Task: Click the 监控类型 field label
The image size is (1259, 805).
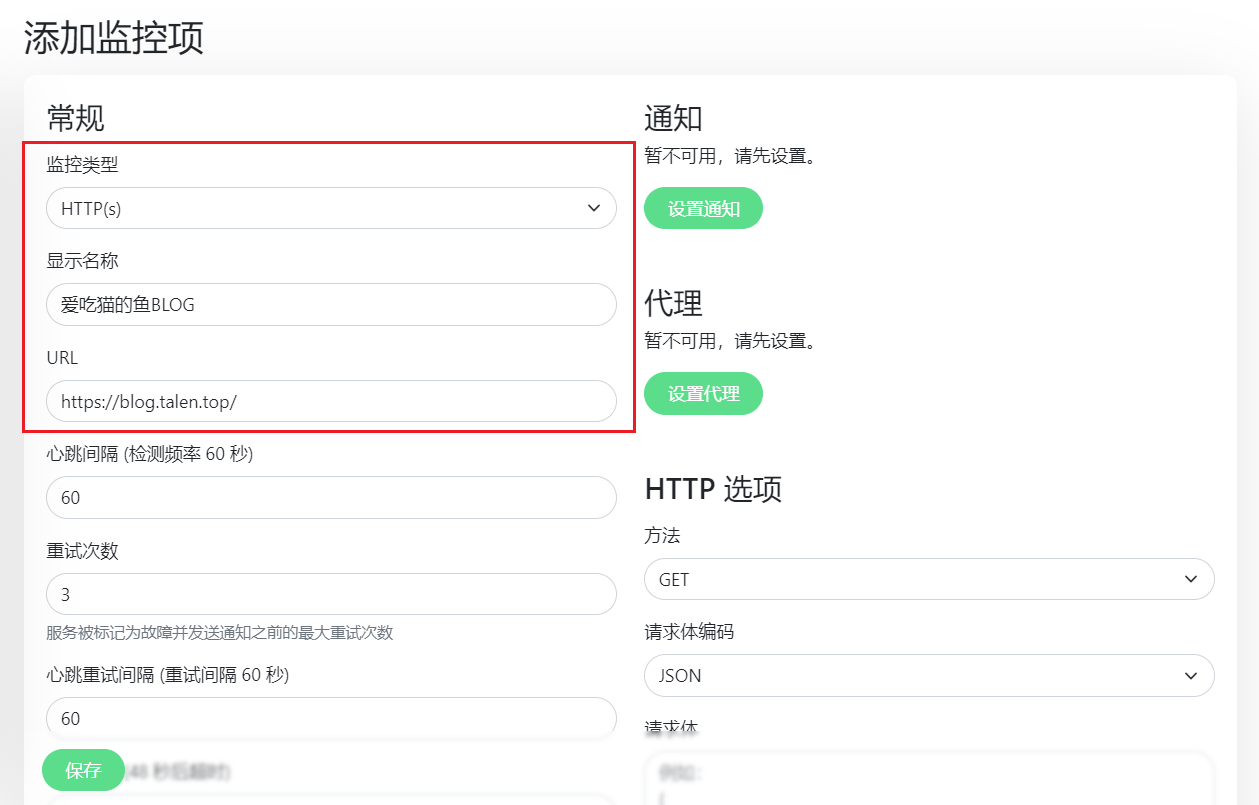Action: tap(82, 164)
